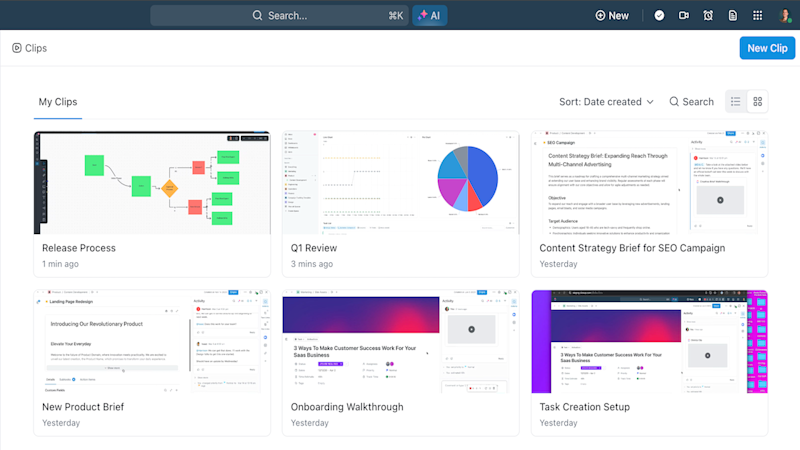
Task: Click the New Clip button
Action: point(767,48)
